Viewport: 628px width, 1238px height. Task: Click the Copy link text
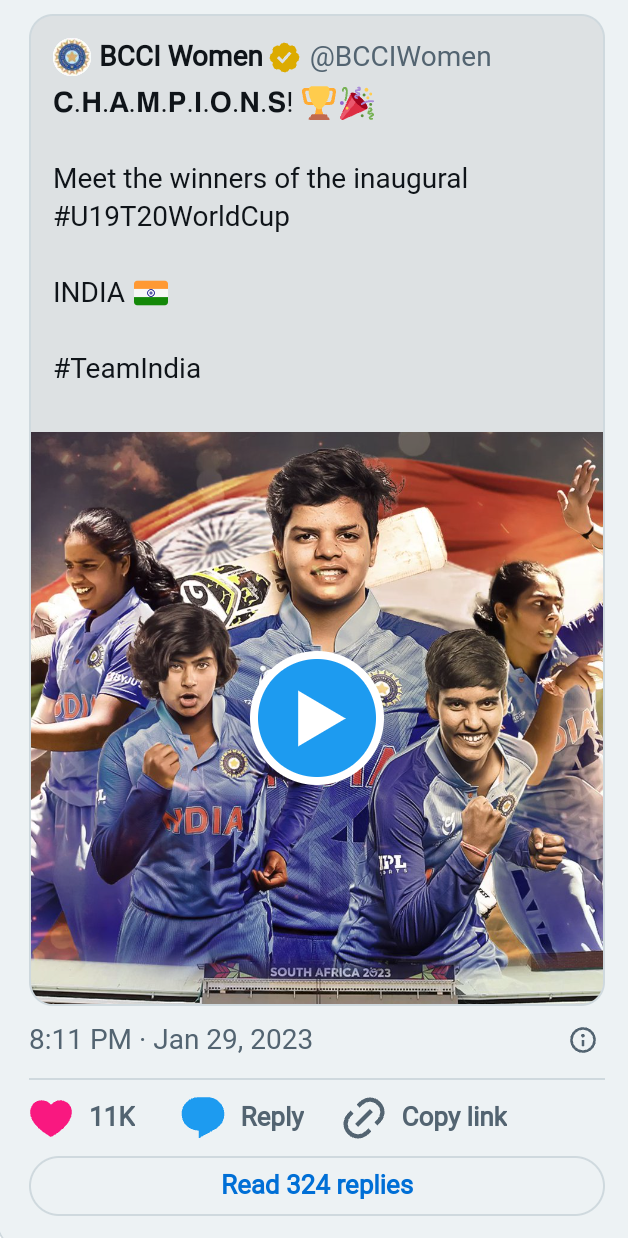click(x=455, y=1117)
